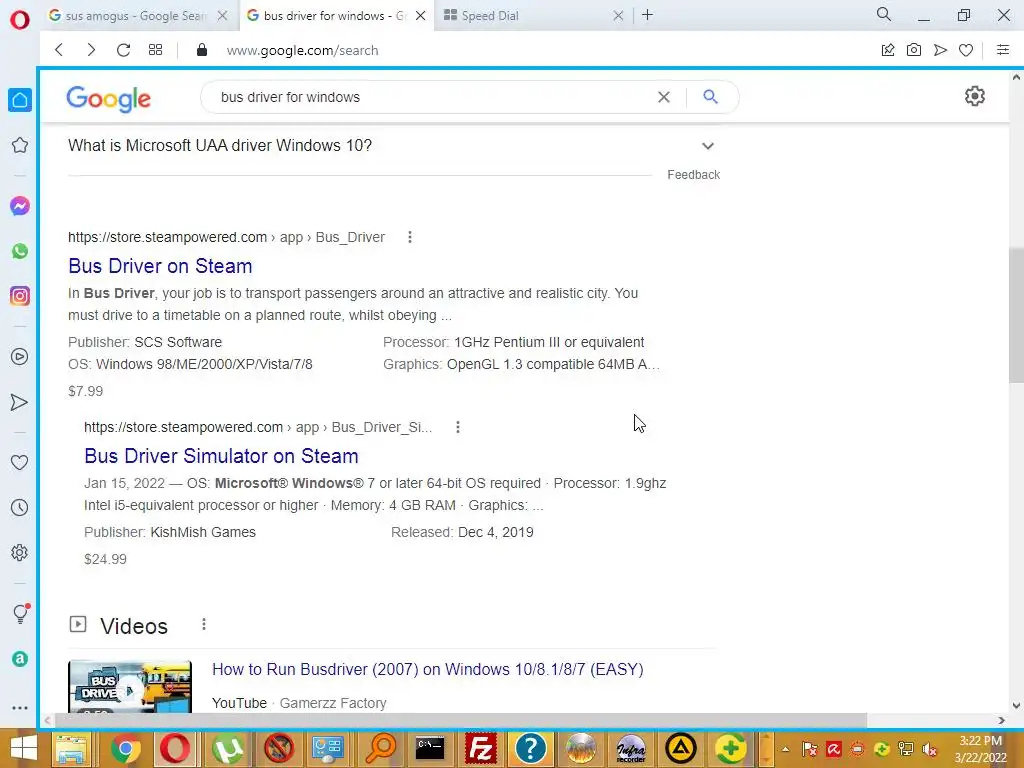Open 'Bus Driver Simulator on Steam' link

[221, 456]
